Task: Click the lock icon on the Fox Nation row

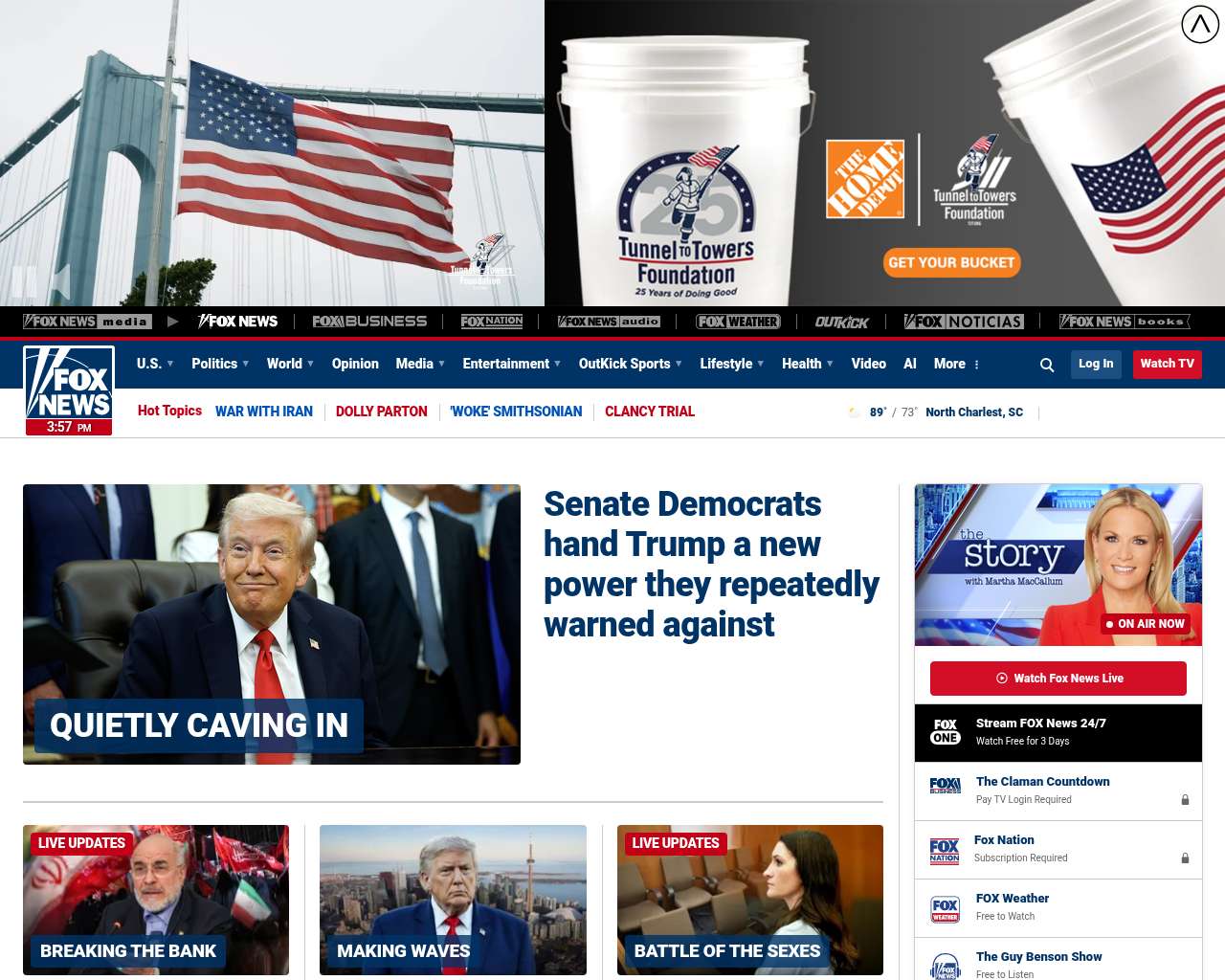Action: pos(1185,858)
